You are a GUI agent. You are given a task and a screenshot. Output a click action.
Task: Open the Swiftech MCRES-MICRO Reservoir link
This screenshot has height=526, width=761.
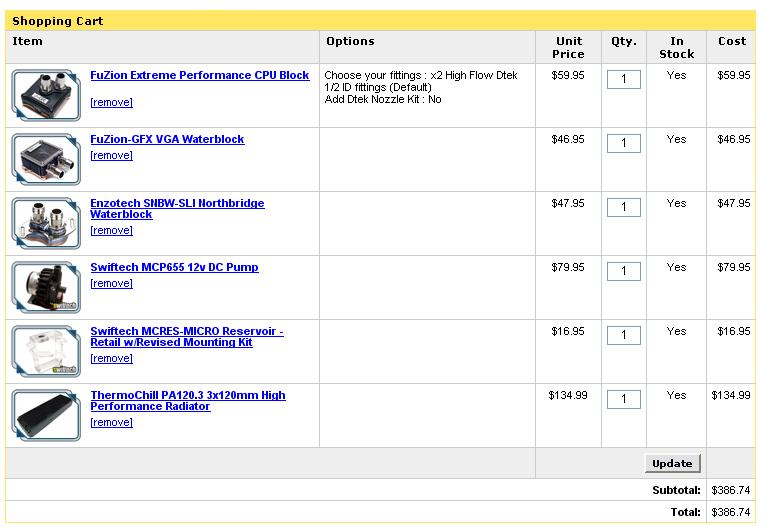tap(187, 337)
